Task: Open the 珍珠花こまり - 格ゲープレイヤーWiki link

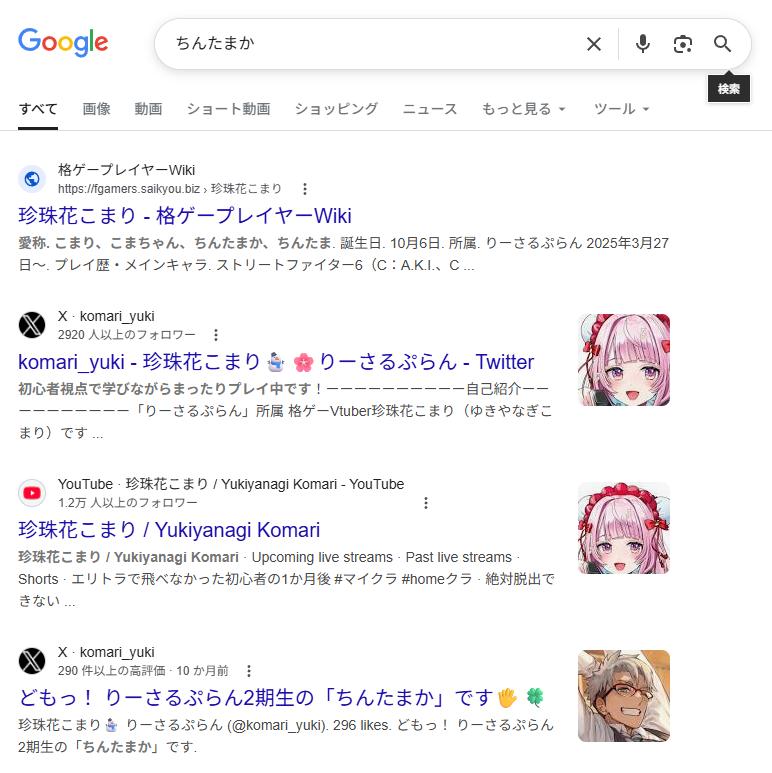Action: [x=185, y=216]
